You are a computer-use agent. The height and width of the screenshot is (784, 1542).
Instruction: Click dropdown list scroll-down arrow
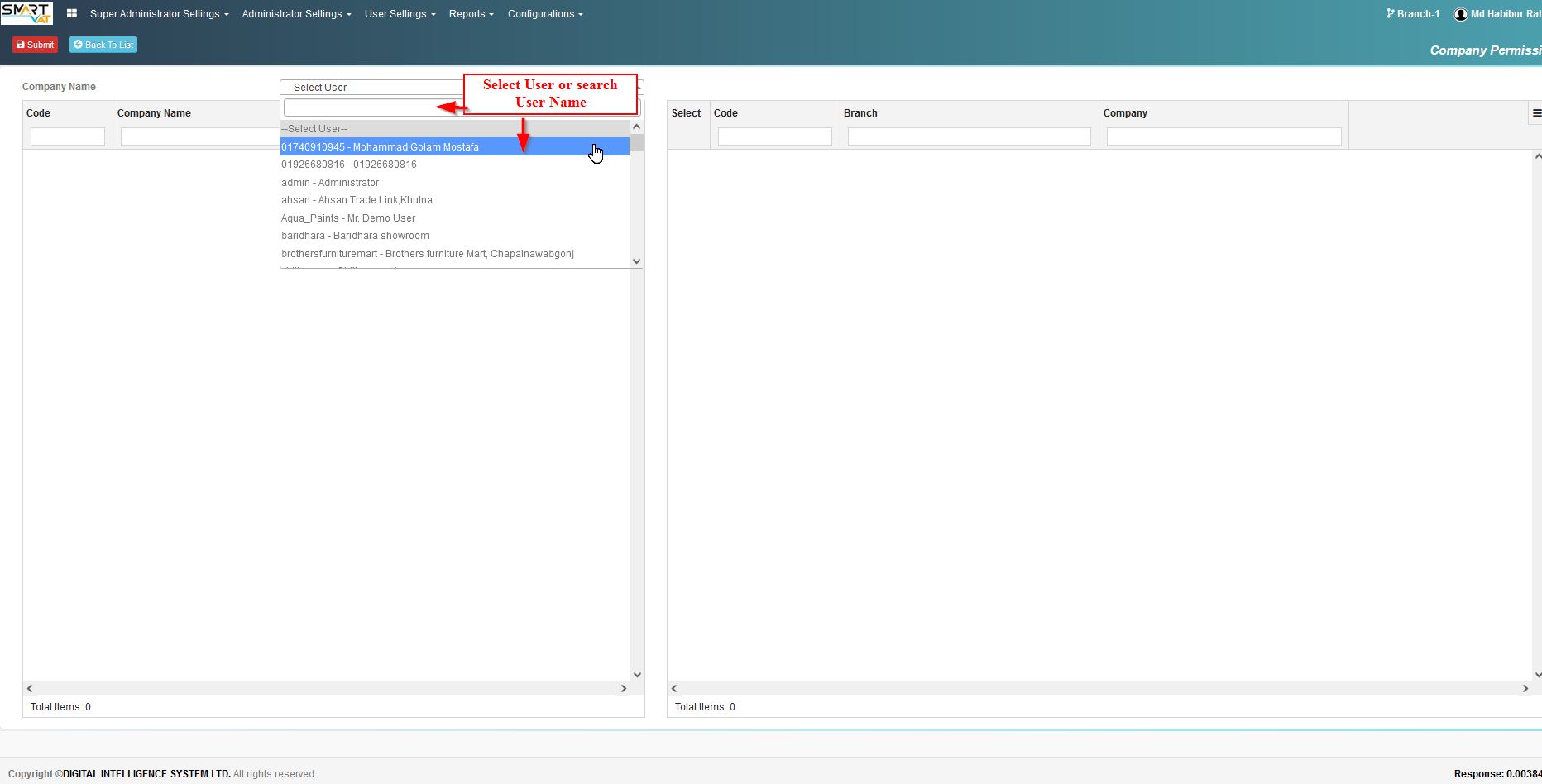coord(636,261)
